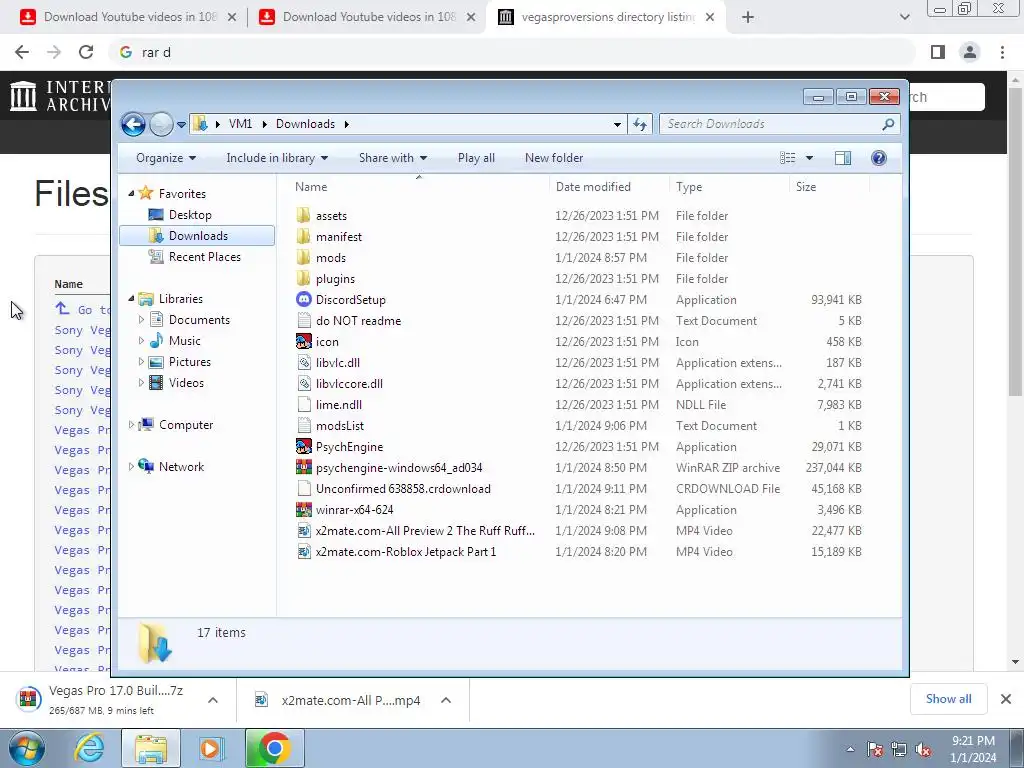The width and height of the screenshot is (1024, 768).
Task: Toggle the Explorer preview pane icon
Action: click(842, 158)
